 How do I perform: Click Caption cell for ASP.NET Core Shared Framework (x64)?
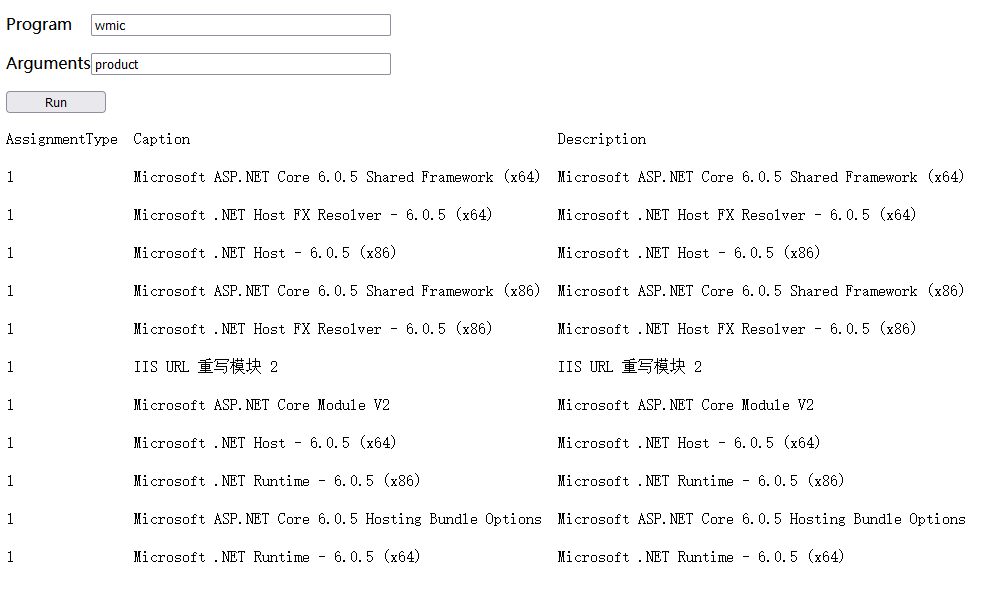tap(336, 177)
